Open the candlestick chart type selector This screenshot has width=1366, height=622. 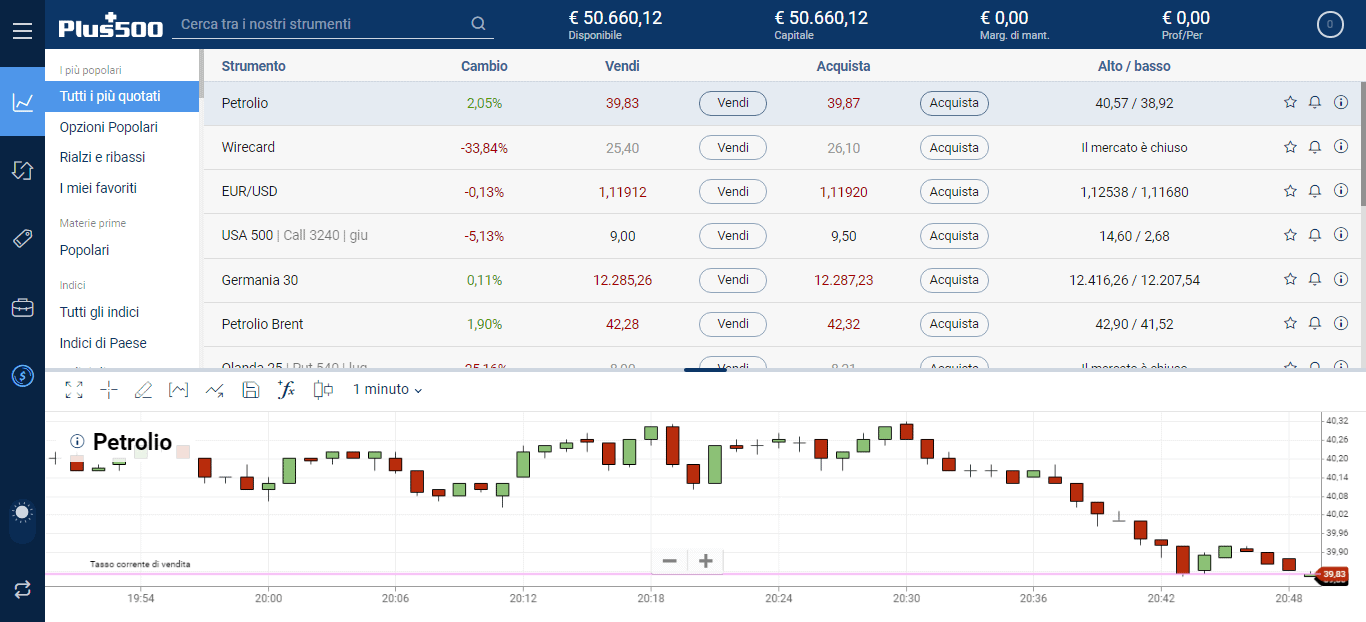pyautogui.click(x=323, y=390)
